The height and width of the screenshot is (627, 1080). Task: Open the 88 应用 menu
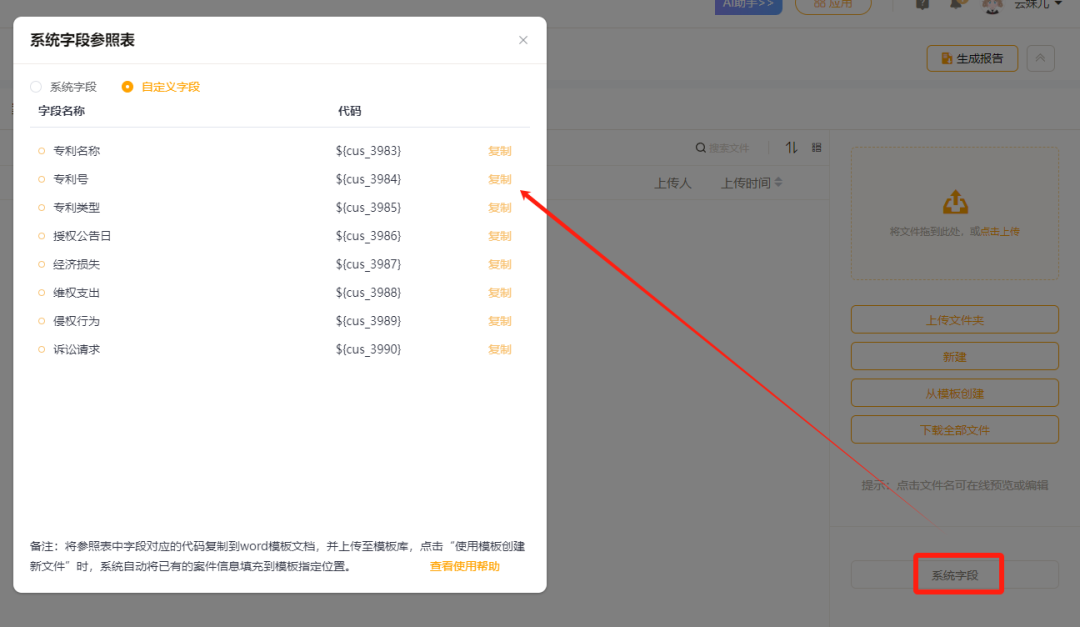tap(832, 5)
